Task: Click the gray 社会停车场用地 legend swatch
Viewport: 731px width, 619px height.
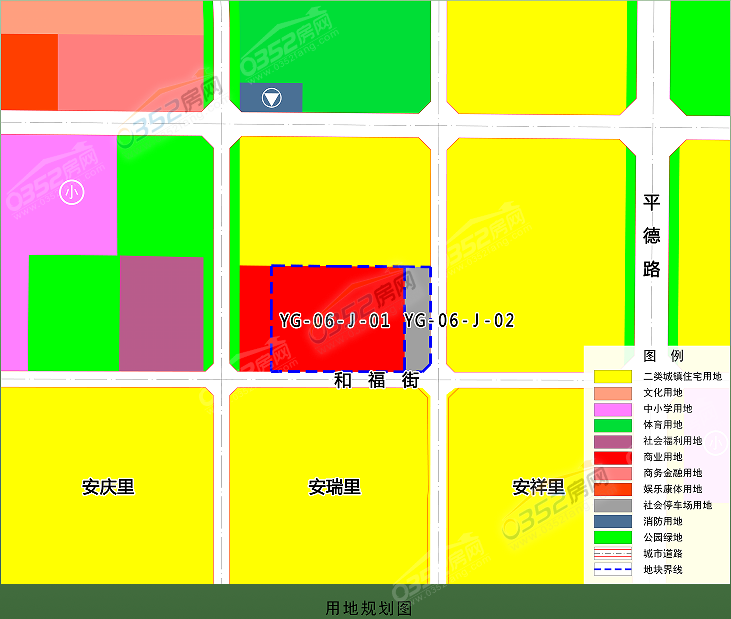Action: pos(612,505)
